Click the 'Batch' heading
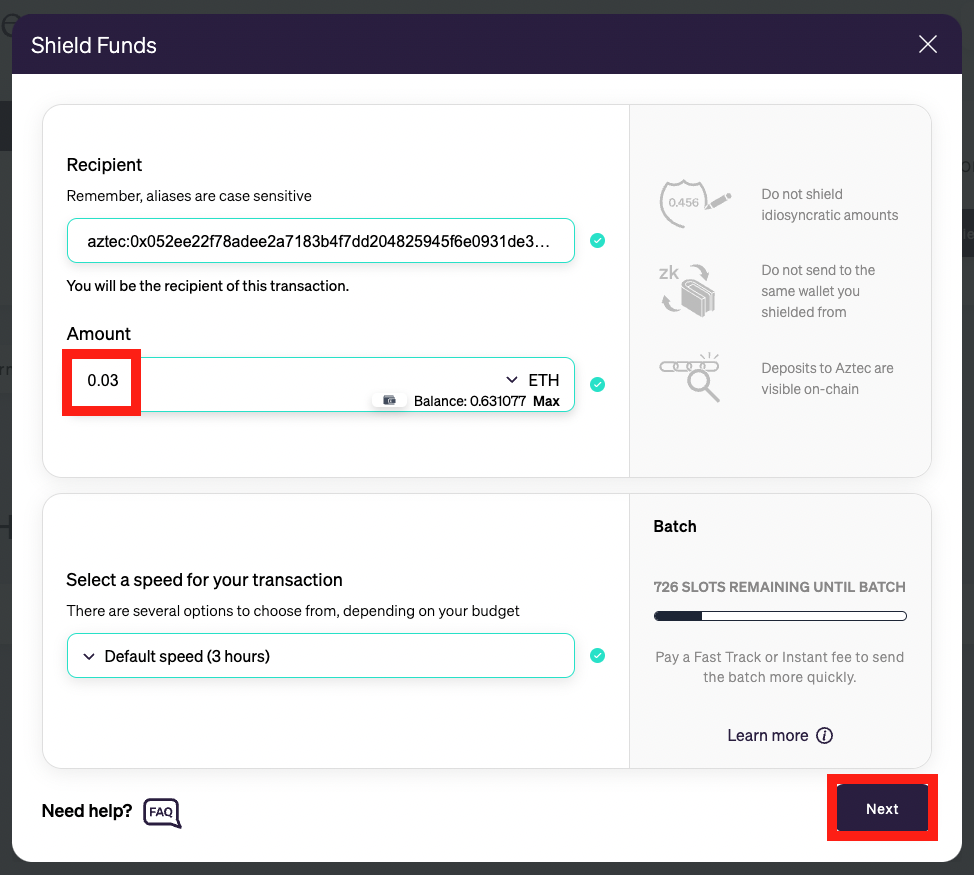This screenshot has height=875, width=974. click(675, 527)
